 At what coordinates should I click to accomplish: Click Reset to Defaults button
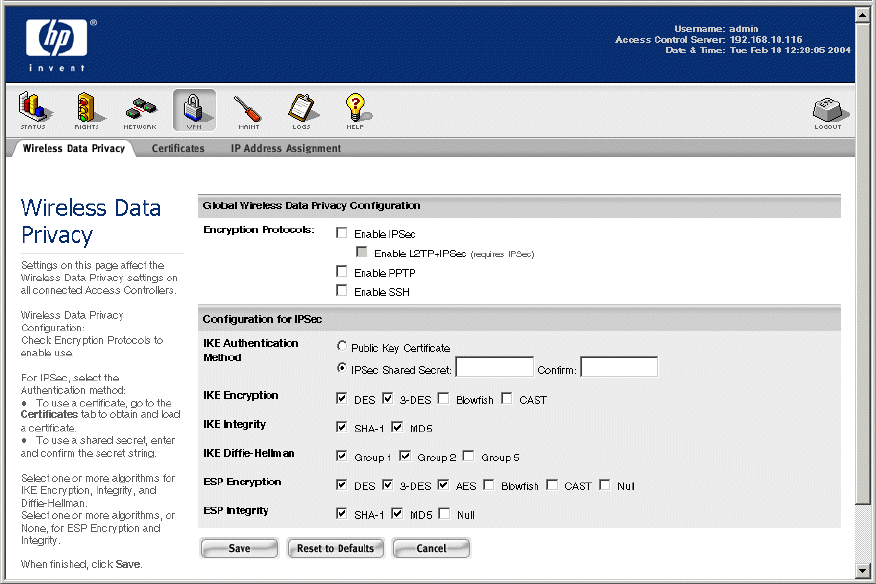[x=335, y=548]
